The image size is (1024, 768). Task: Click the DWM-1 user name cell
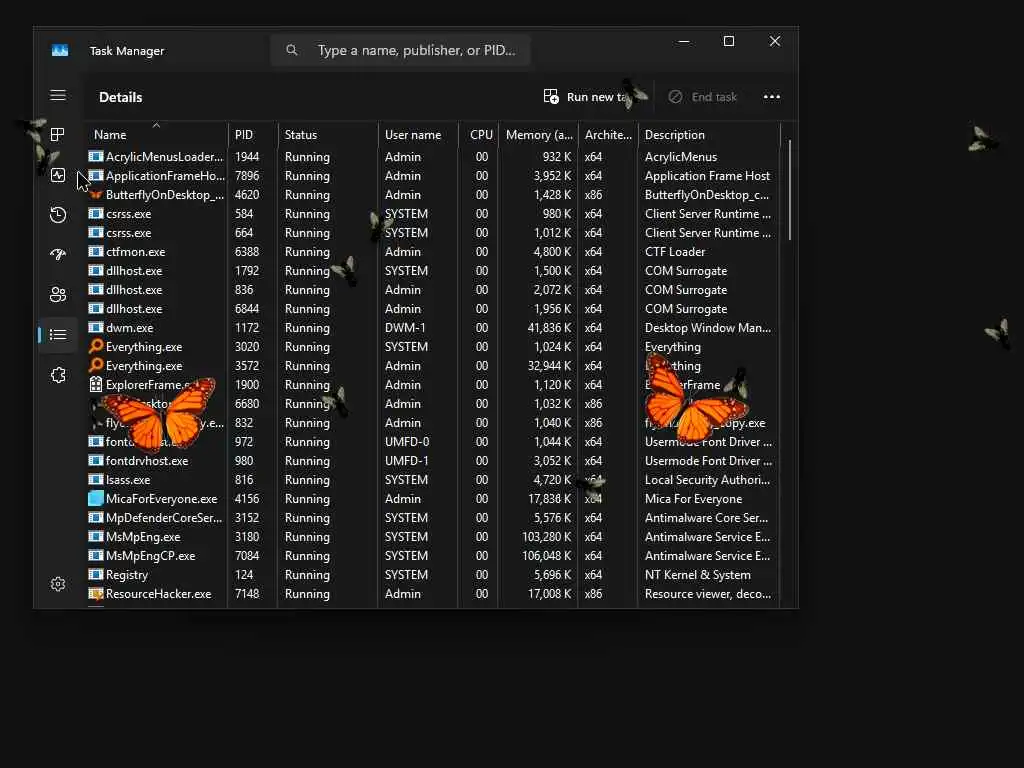click(x=405, y=328)
